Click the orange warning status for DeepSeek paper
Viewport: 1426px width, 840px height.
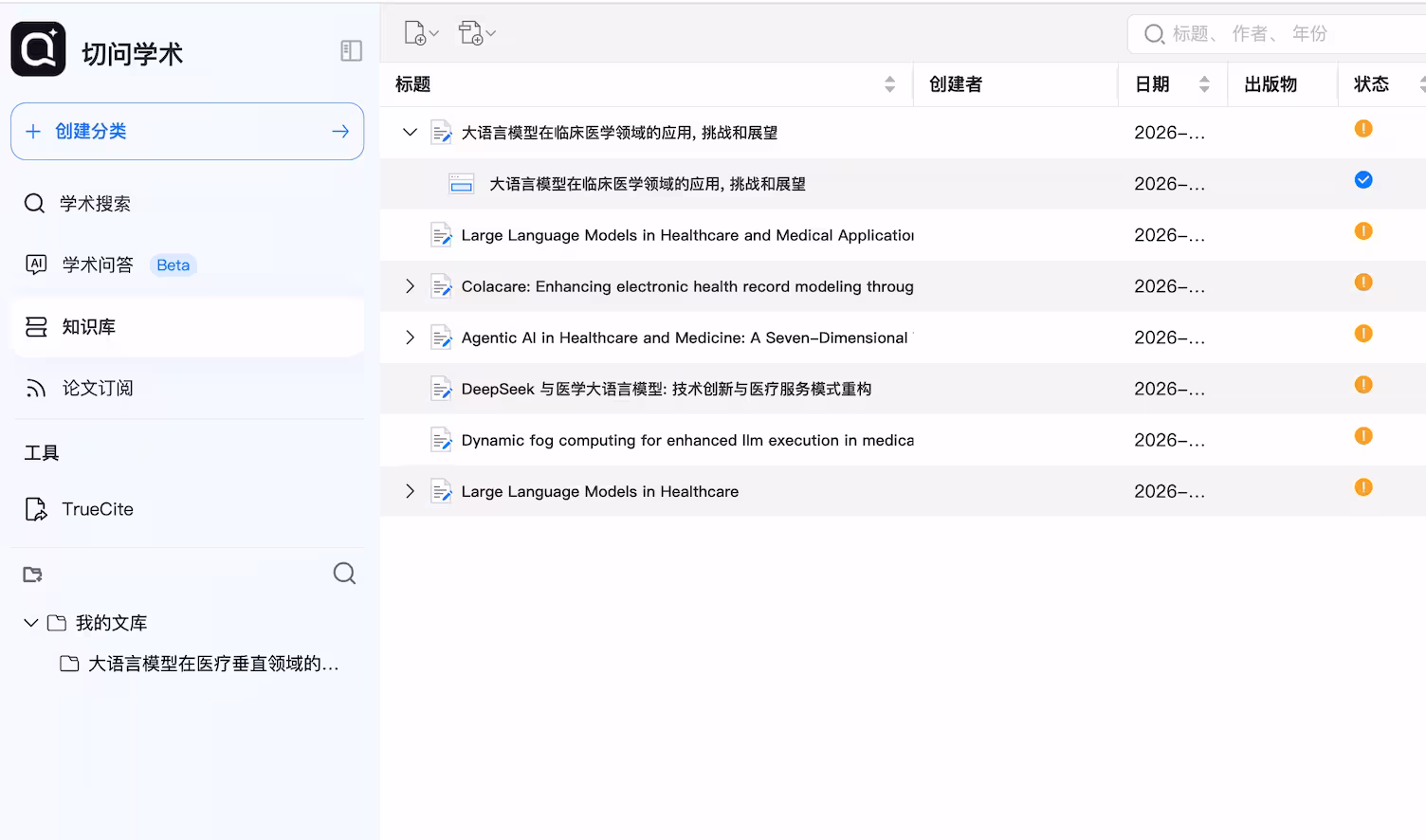(x=1363, y=384)
